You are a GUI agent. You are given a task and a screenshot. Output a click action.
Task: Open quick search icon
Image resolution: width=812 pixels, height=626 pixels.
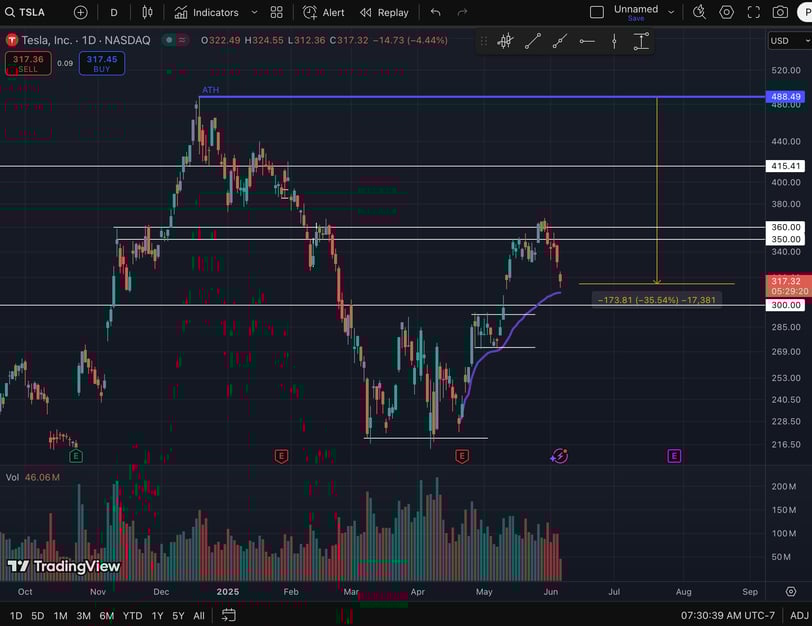click(699, 12)
